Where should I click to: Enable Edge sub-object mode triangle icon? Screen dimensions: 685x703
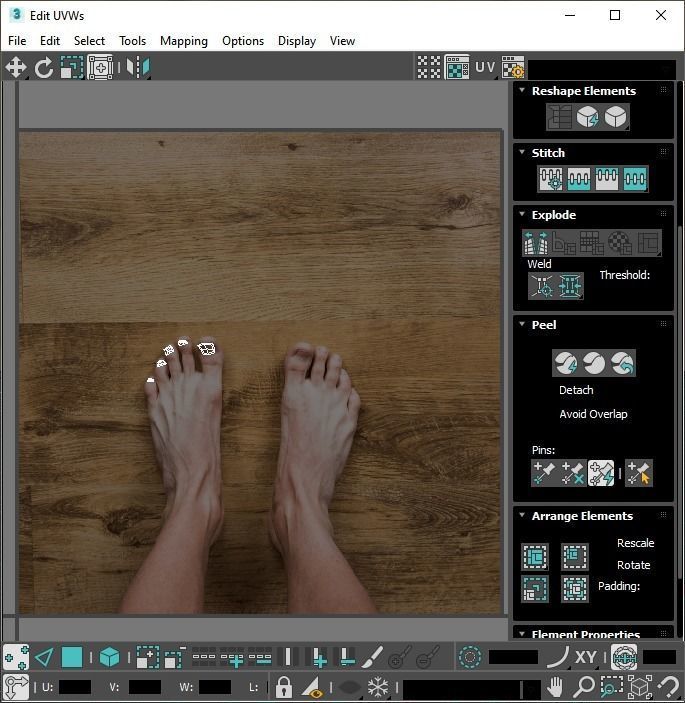pyautogui.click(x=44, y=658)
